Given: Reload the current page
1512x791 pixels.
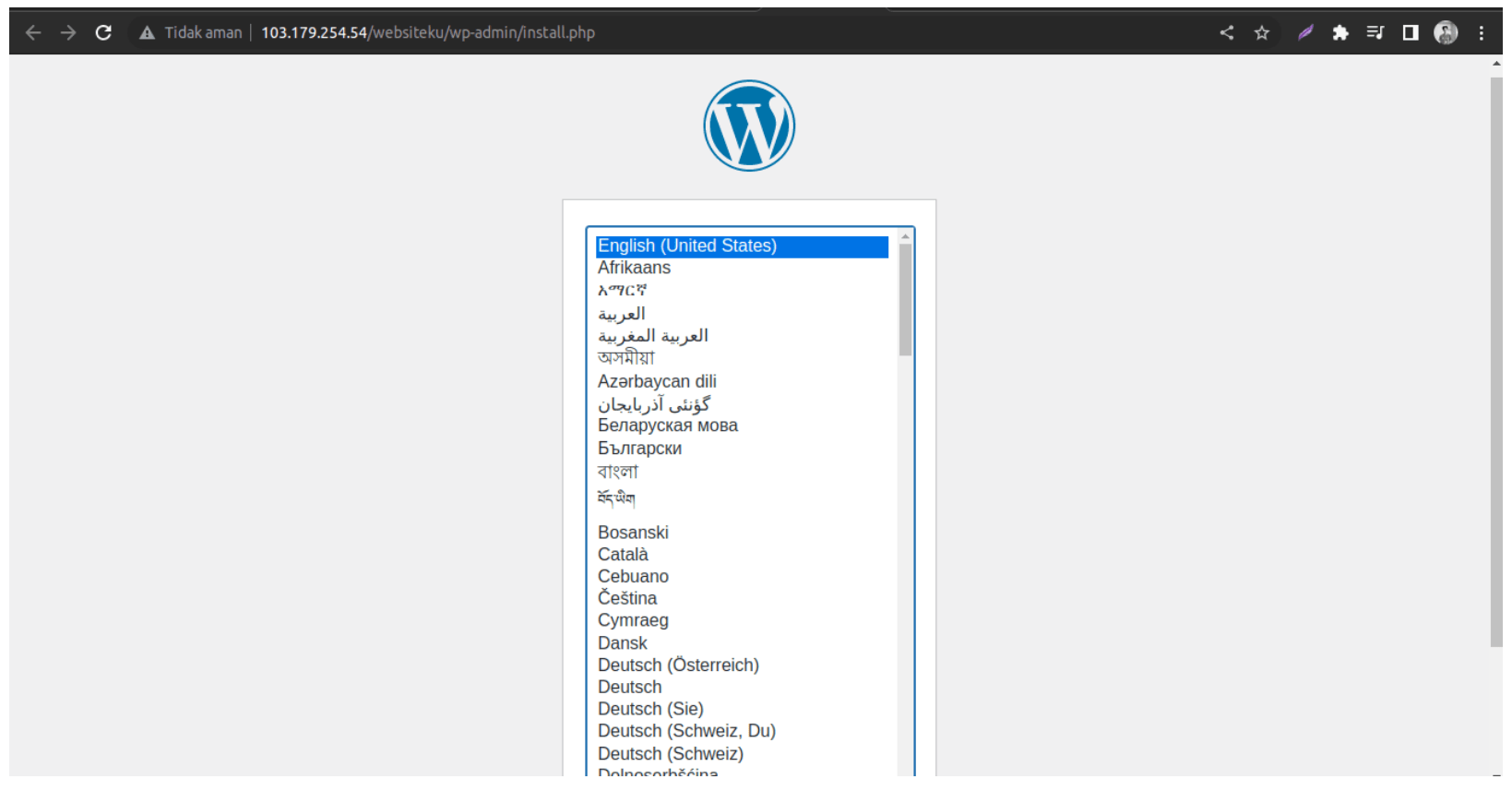Looking at the screenshot, I should [x=103, y=33].
